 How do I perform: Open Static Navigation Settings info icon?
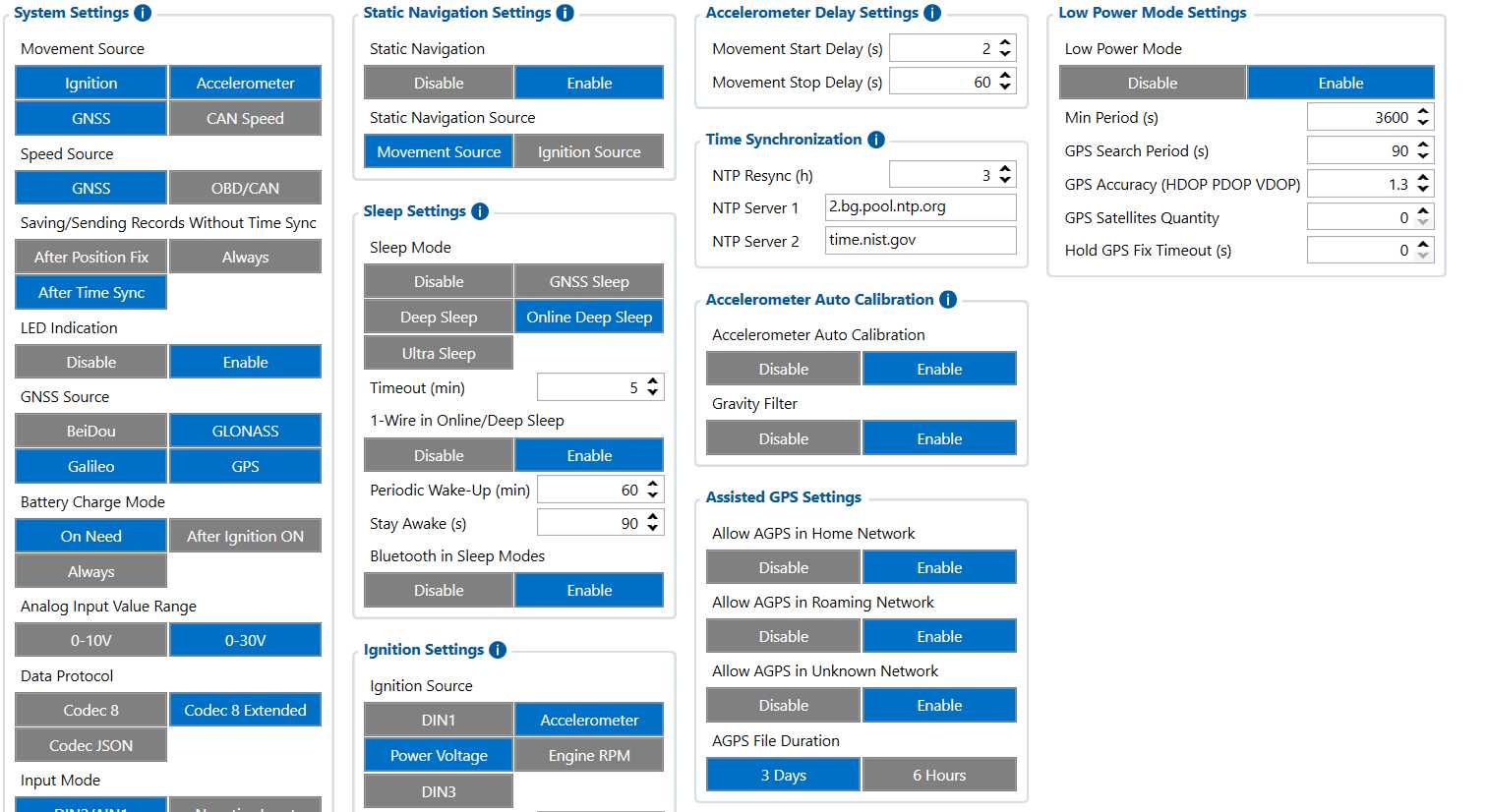pyautogui.click(x=565, y=13)
